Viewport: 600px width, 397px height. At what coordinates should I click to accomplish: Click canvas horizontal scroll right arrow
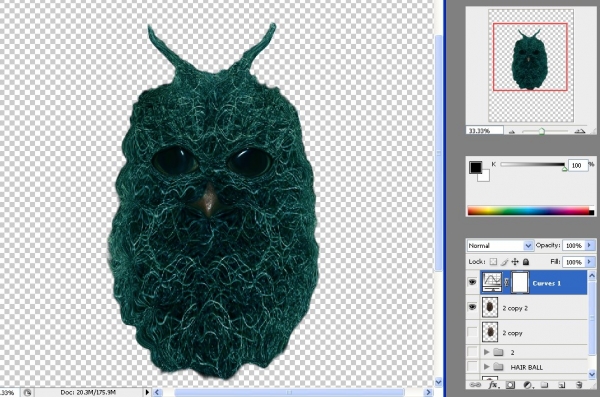429,392
